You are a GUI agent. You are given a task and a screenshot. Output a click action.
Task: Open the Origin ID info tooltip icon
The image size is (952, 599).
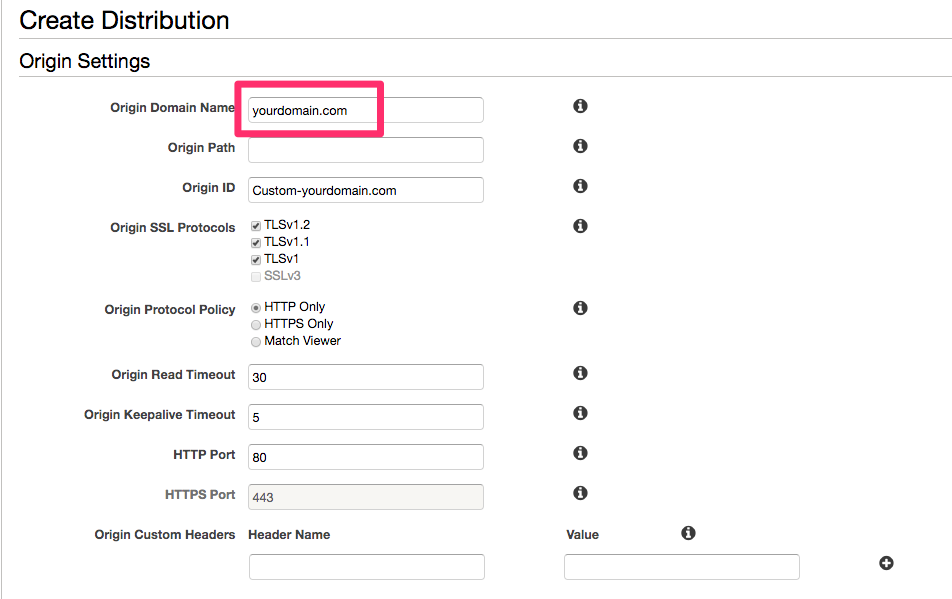pos(580,186)
